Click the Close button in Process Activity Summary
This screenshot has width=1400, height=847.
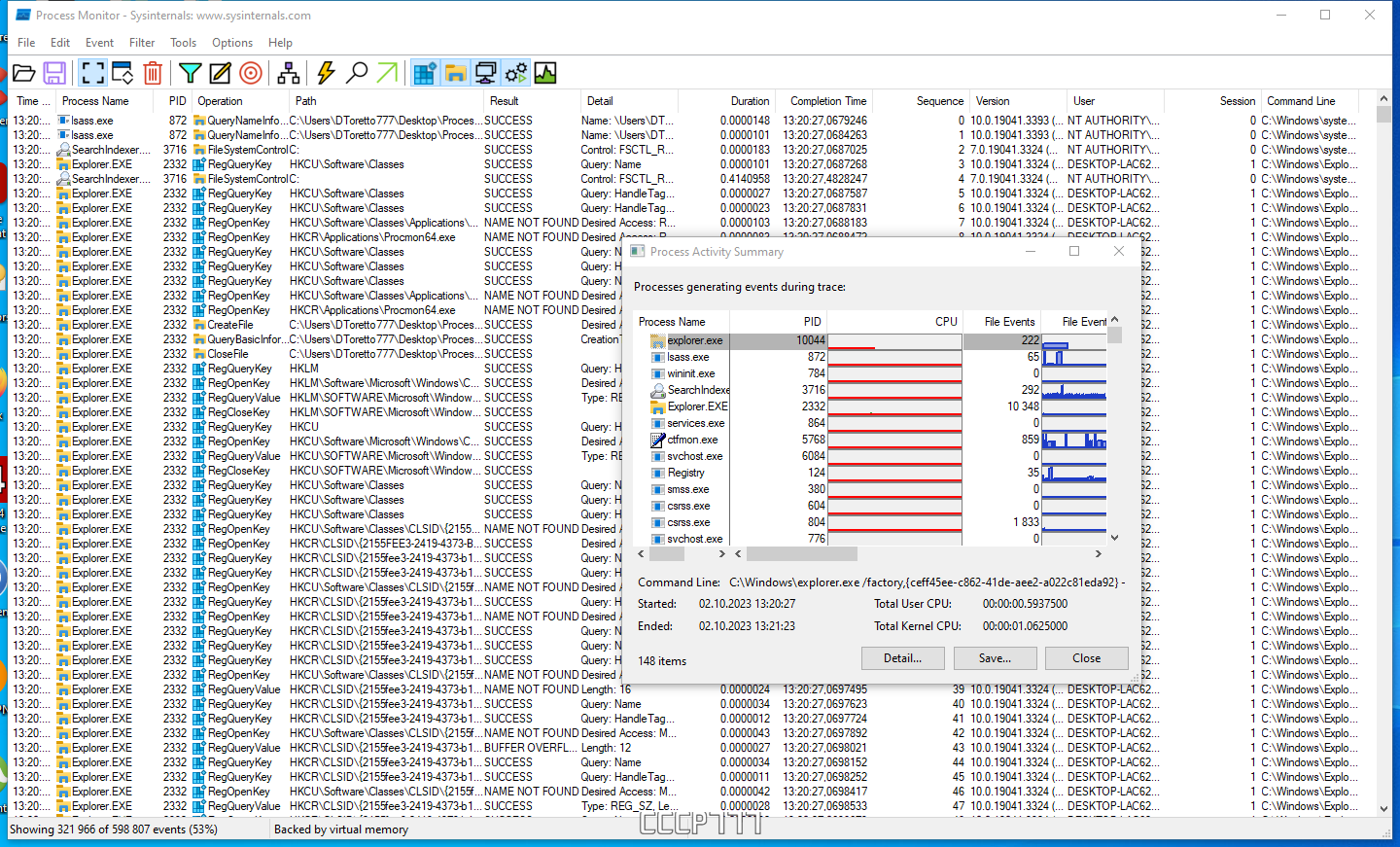point(1086,658)
